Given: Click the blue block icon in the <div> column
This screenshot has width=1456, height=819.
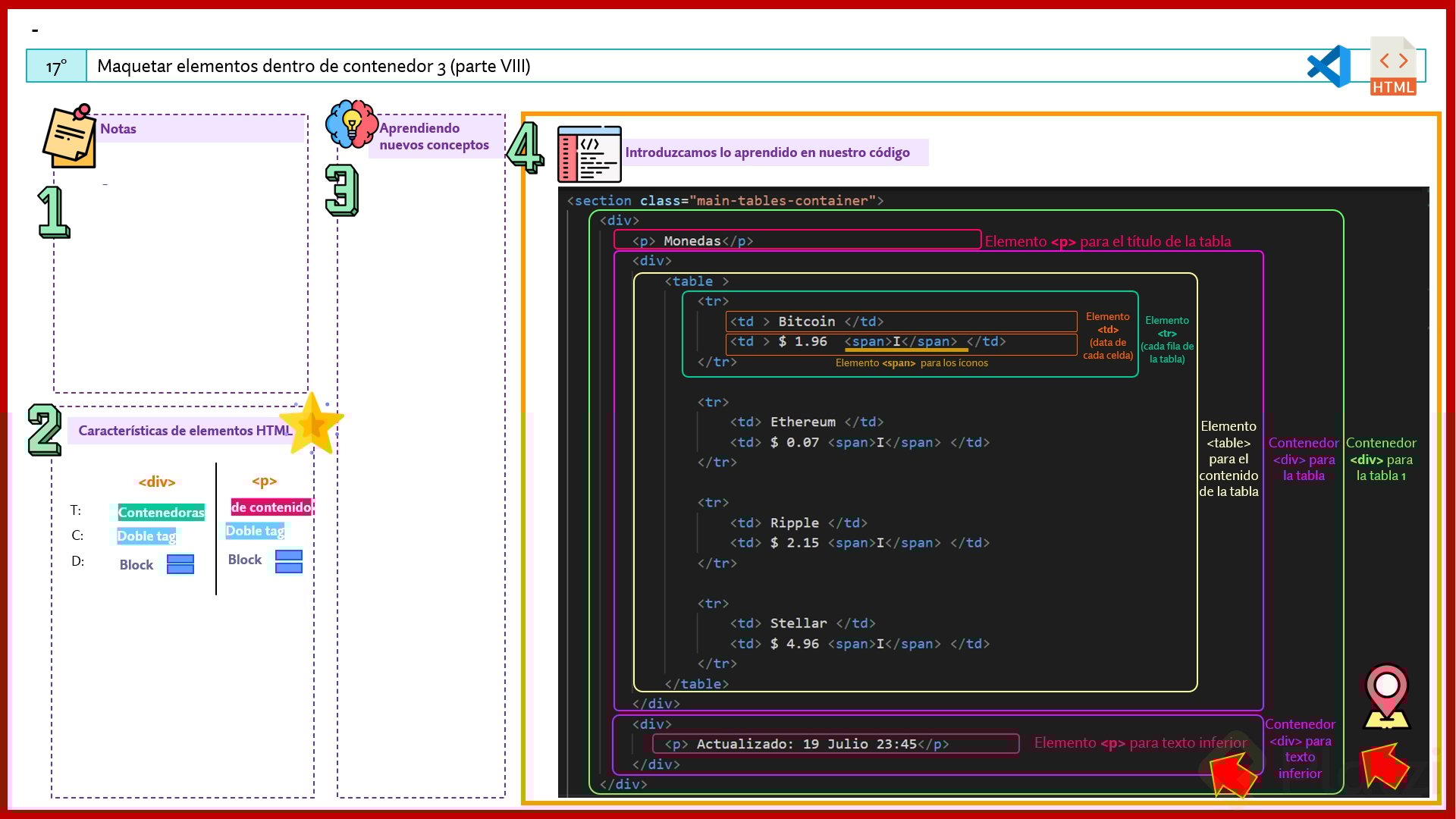Looking at the screenshot, I should click(x=180, y=564).
